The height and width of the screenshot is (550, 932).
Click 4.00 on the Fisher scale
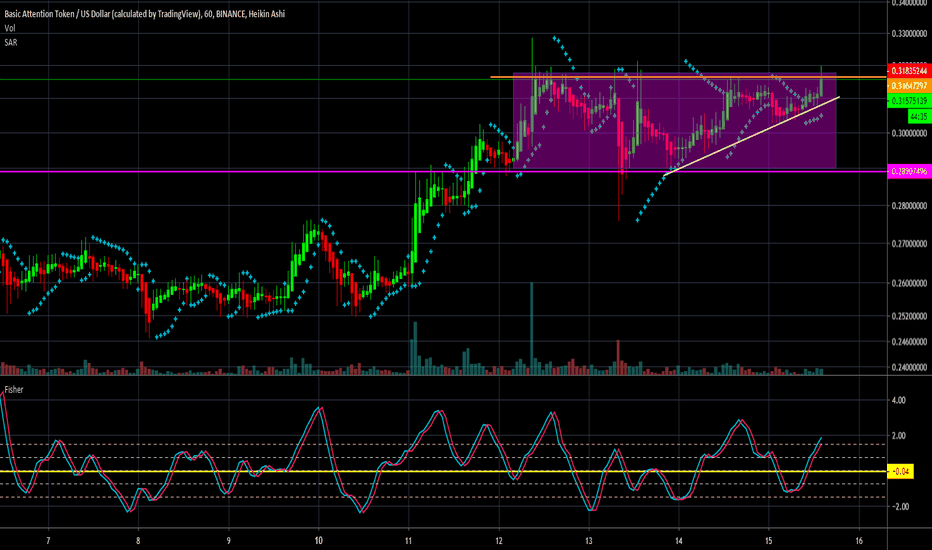point(898,400)
